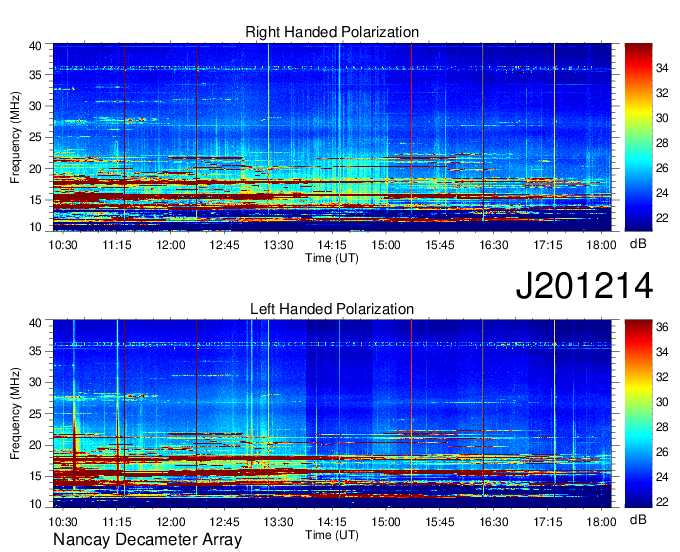
Task: Click the Left Handed plot's dB colorbar
Action: click(638, 414)
